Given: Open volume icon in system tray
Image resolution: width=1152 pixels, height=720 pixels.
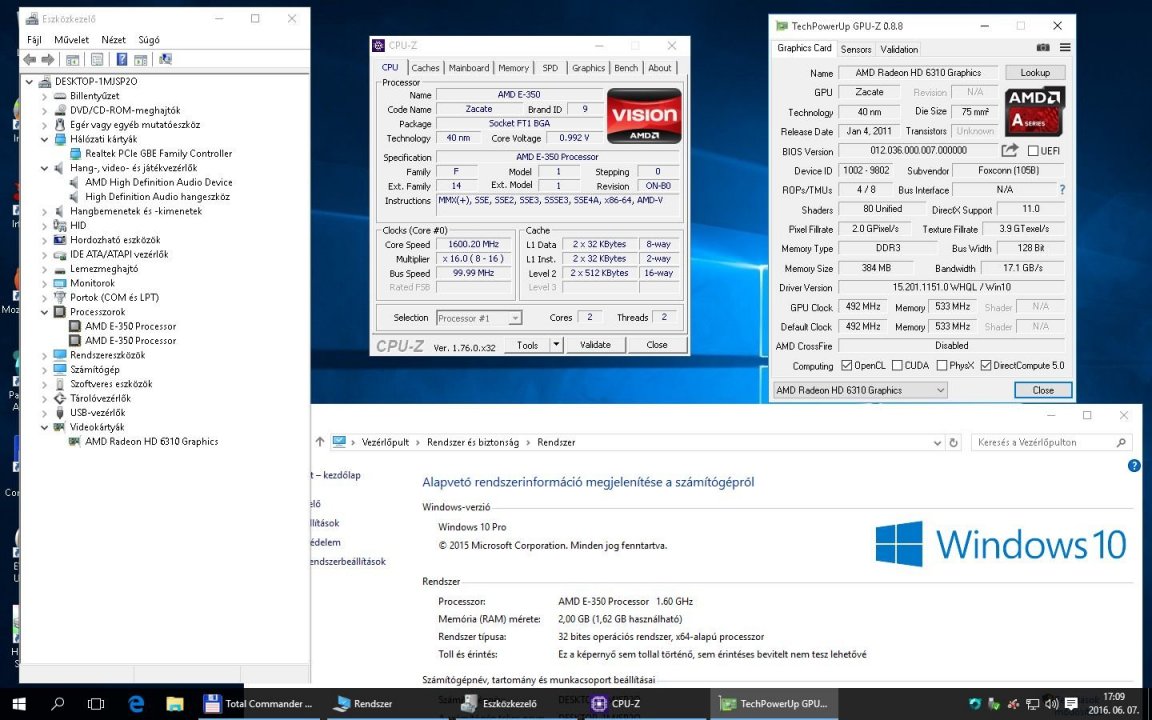Looking at the screenshot, I should [x=1051, y=704].
